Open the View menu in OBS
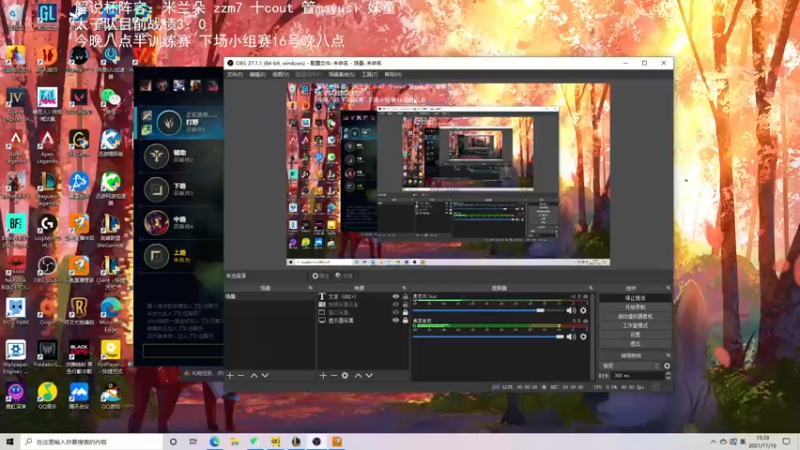800x450 pixels. tap(280, 74)
